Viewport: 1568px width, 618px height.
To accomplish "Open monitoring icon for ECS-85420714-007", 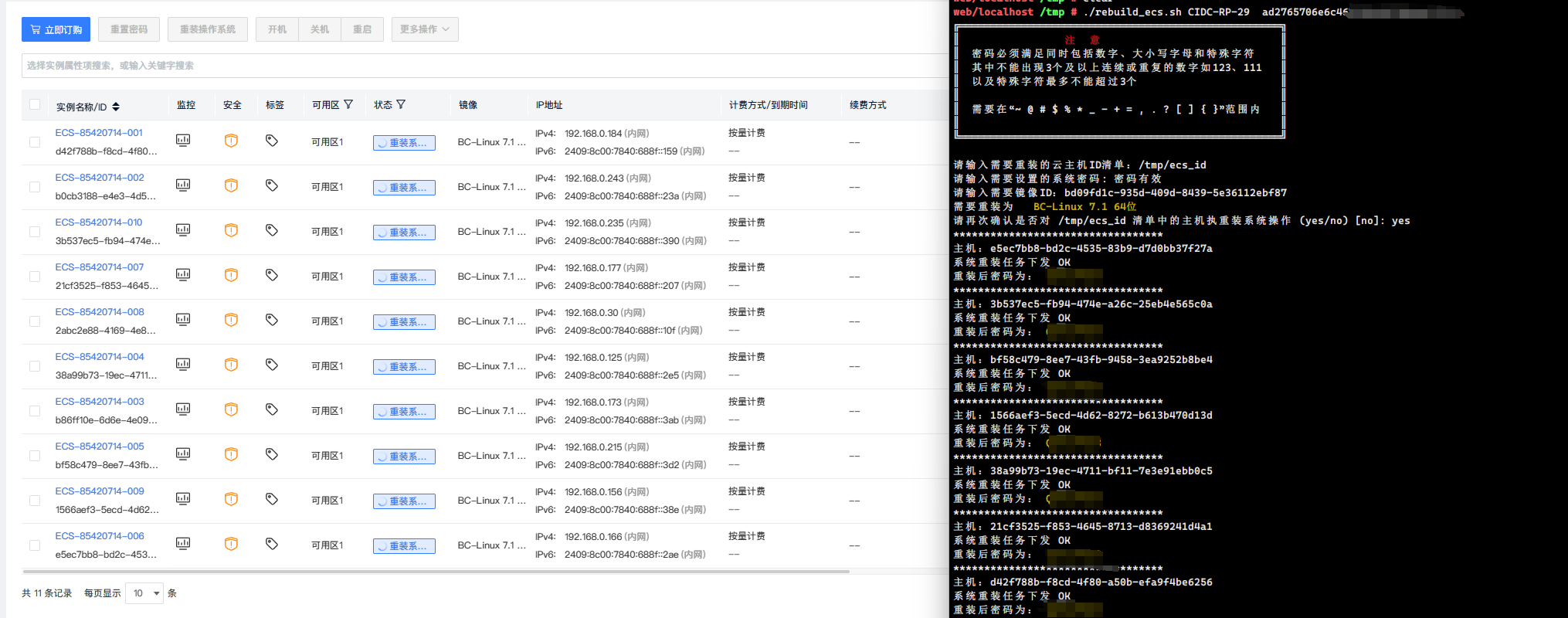I will pos(183,275).
